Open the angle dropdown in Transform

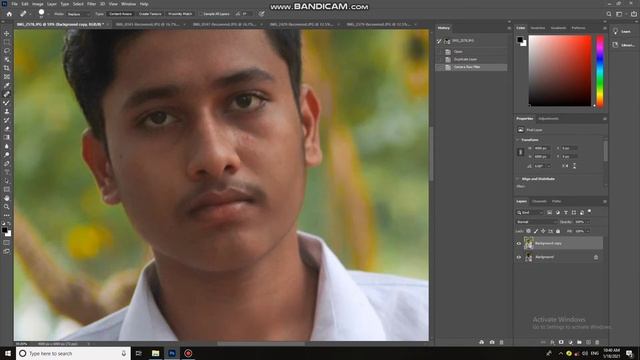pyautogui.click(x=548, y=166)
